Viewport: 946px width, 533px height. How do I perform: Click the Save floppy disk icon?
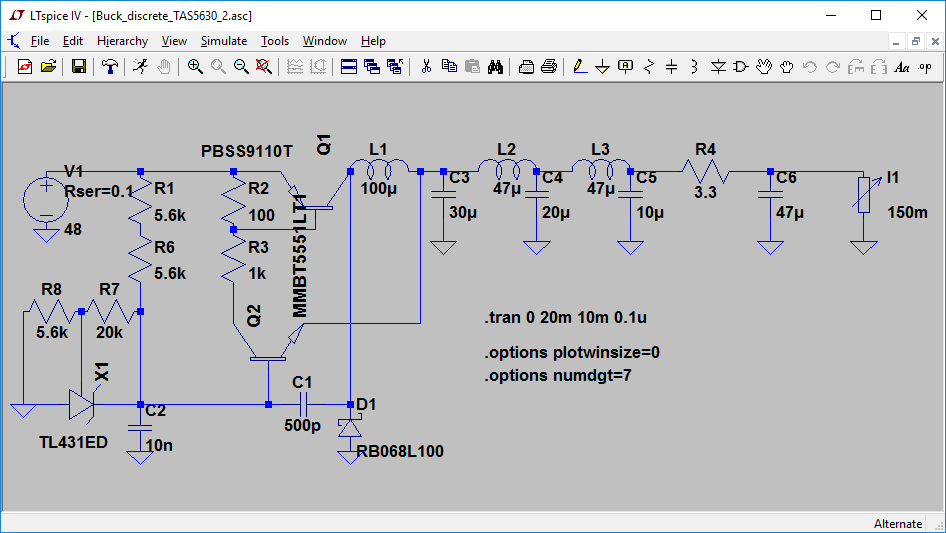tap(78, 67)
